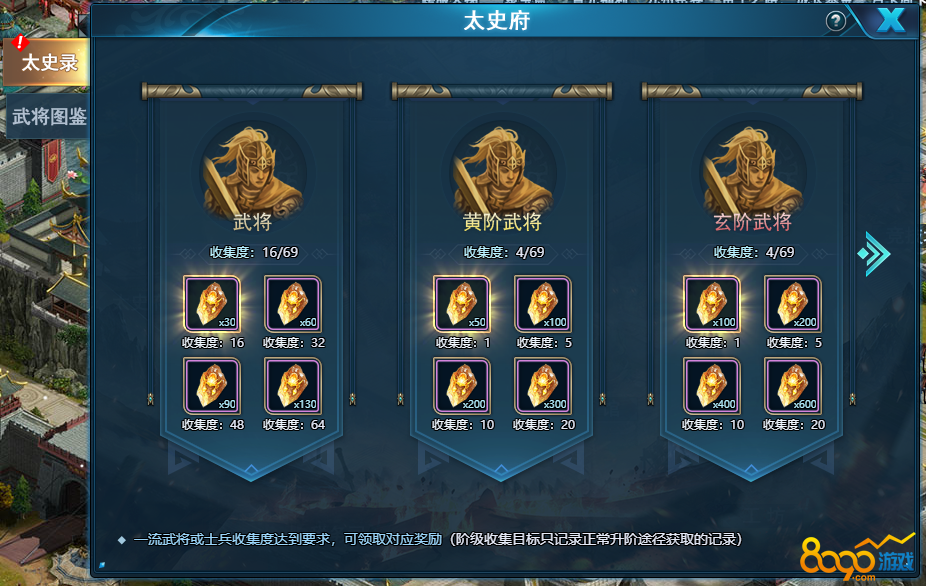Click the x100 reward in 黄阶武将 banner
926x586 pixels.
(x=543, y=304)
